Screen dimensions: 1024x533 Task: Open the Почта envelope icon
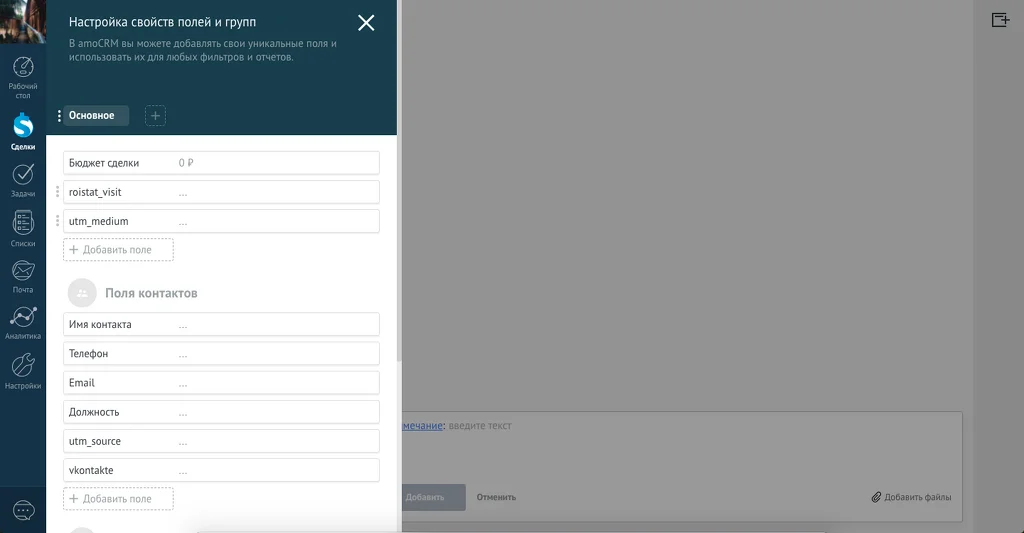pos(23,270)
